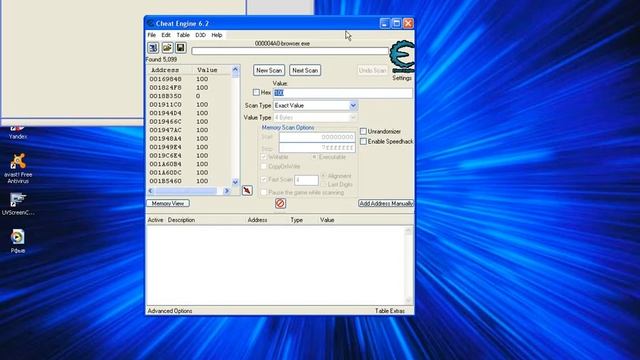Click Add Address Manually button
The width and height of the screenshot is (640, 360).
[x=386, y=203]
